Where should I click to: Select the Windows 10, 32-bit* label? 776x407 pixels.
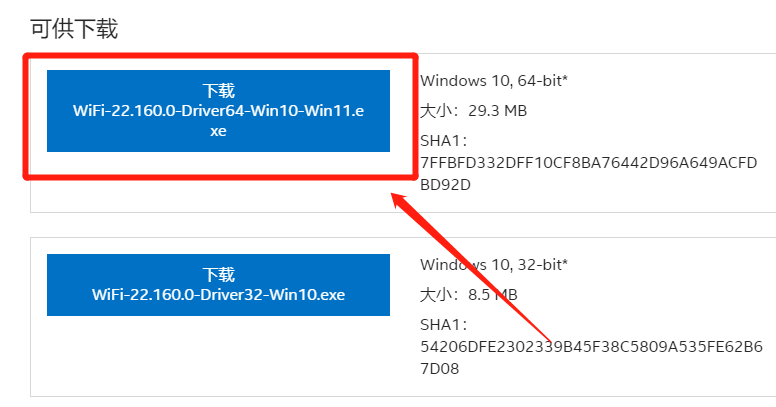click(494, 264)
